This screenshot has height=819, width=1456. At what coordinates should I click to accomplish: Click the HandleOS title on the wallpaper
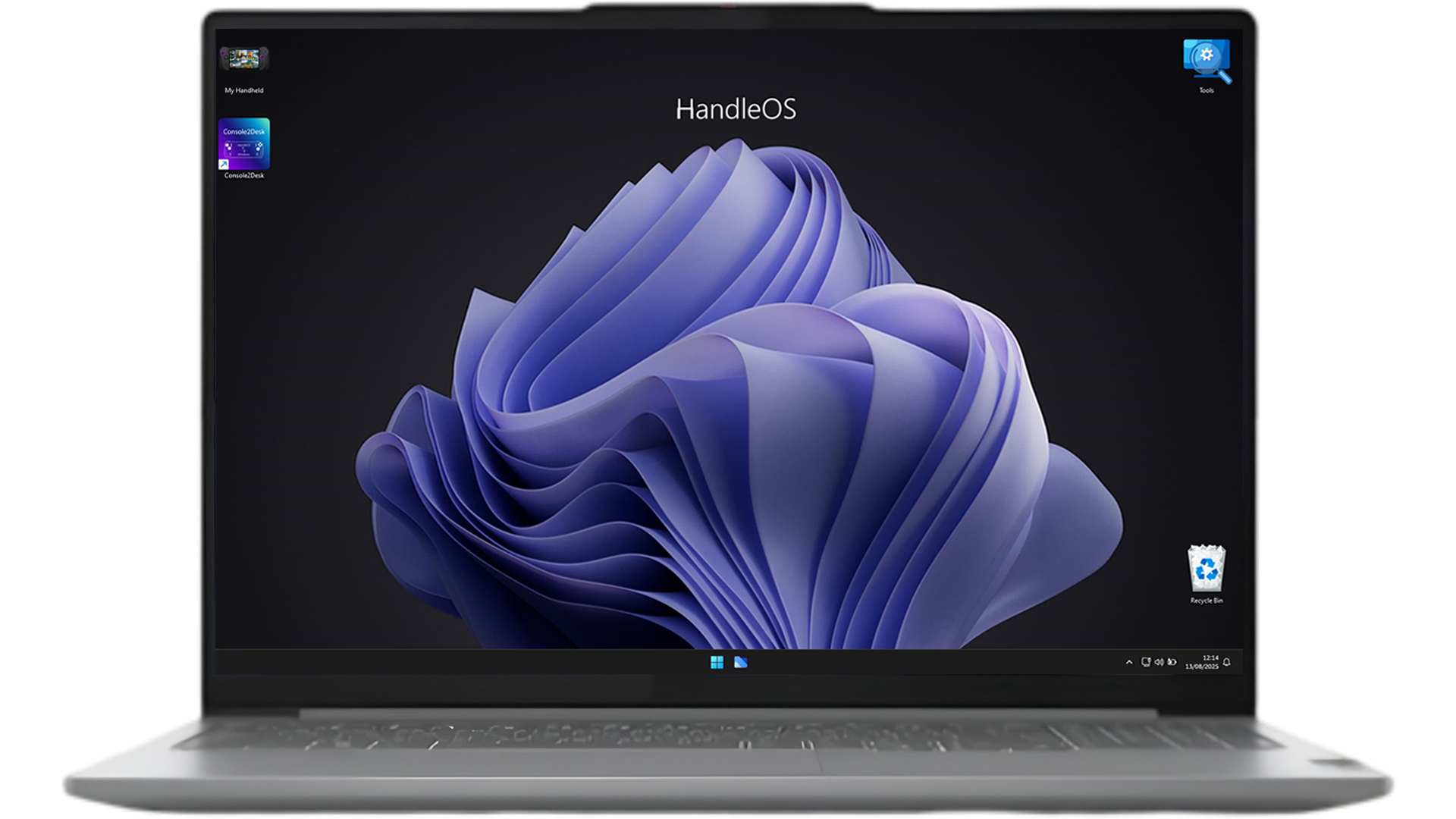coord(736,109)
